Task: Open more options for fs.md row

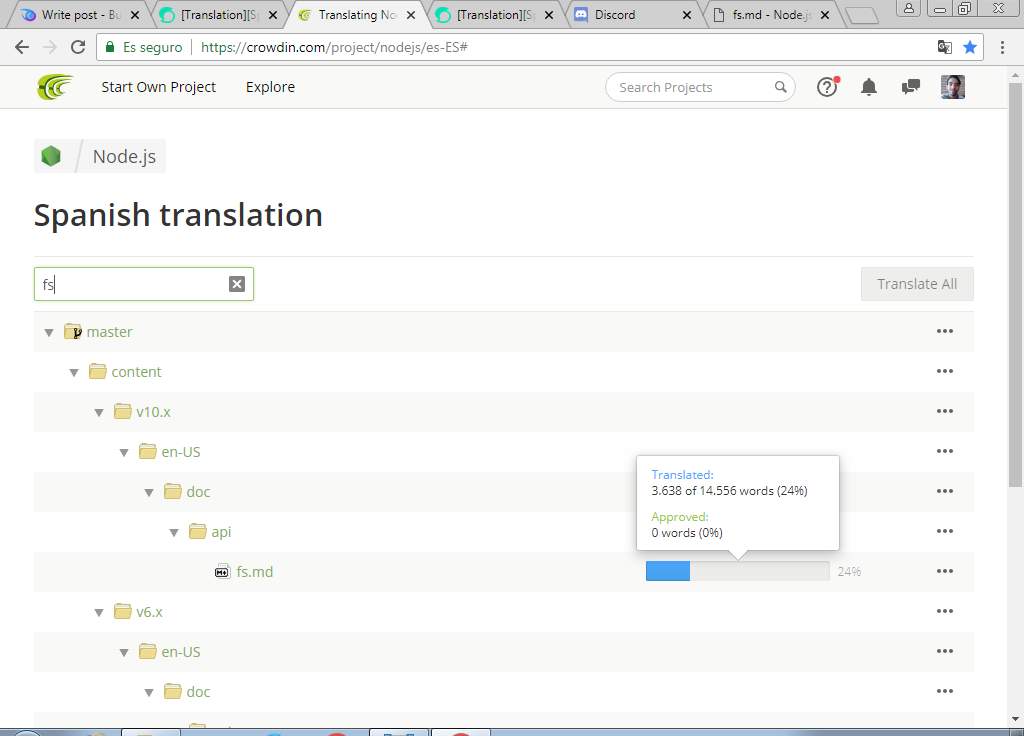Action: click(x=945, y=571)
